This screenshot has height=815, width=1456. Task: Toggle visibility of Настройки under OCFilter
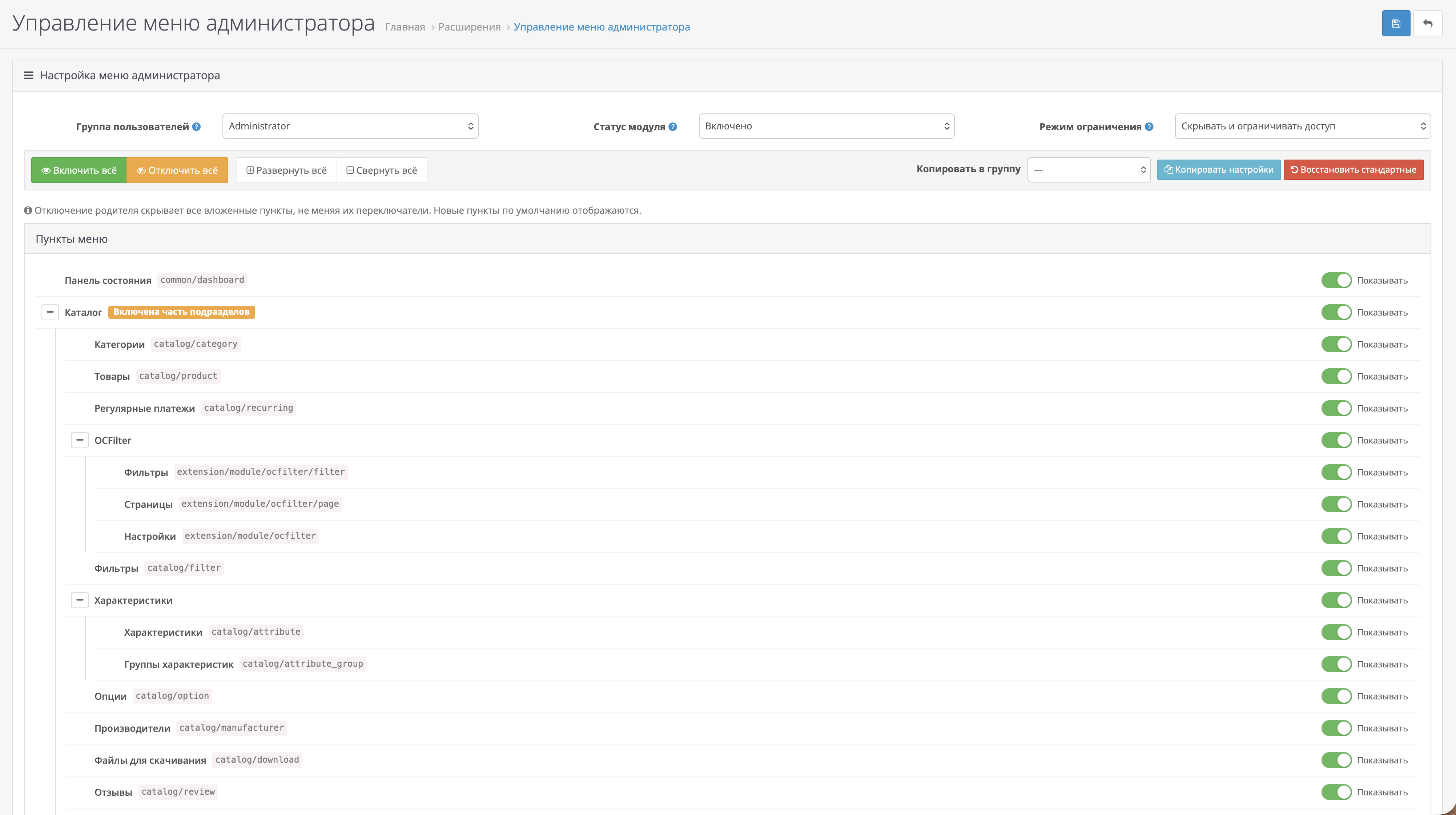pyautogui.click(x=1336, y=536)
